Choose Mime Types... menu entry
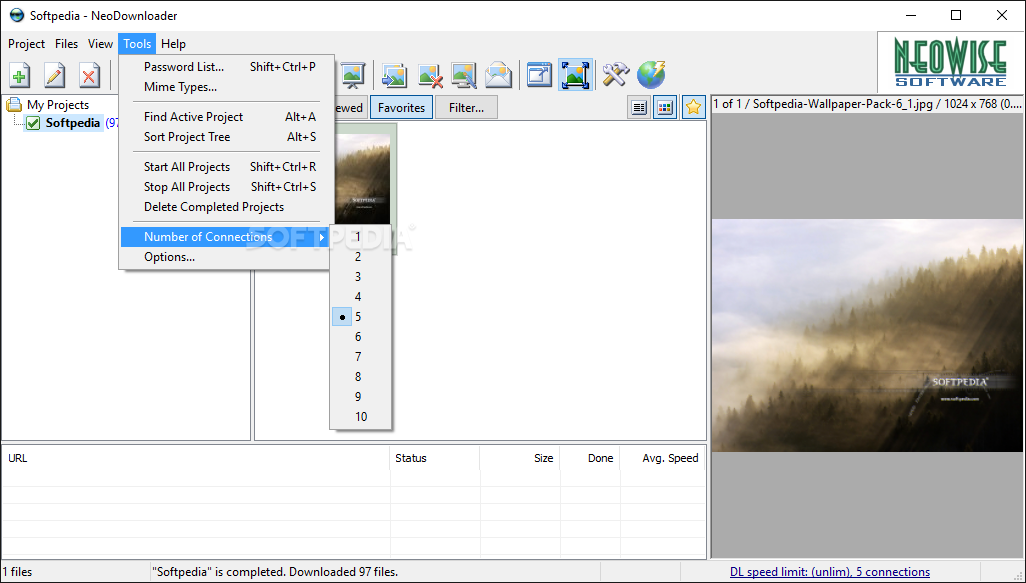Screen dimensions: 1026x583 click(x=226, y=86)
